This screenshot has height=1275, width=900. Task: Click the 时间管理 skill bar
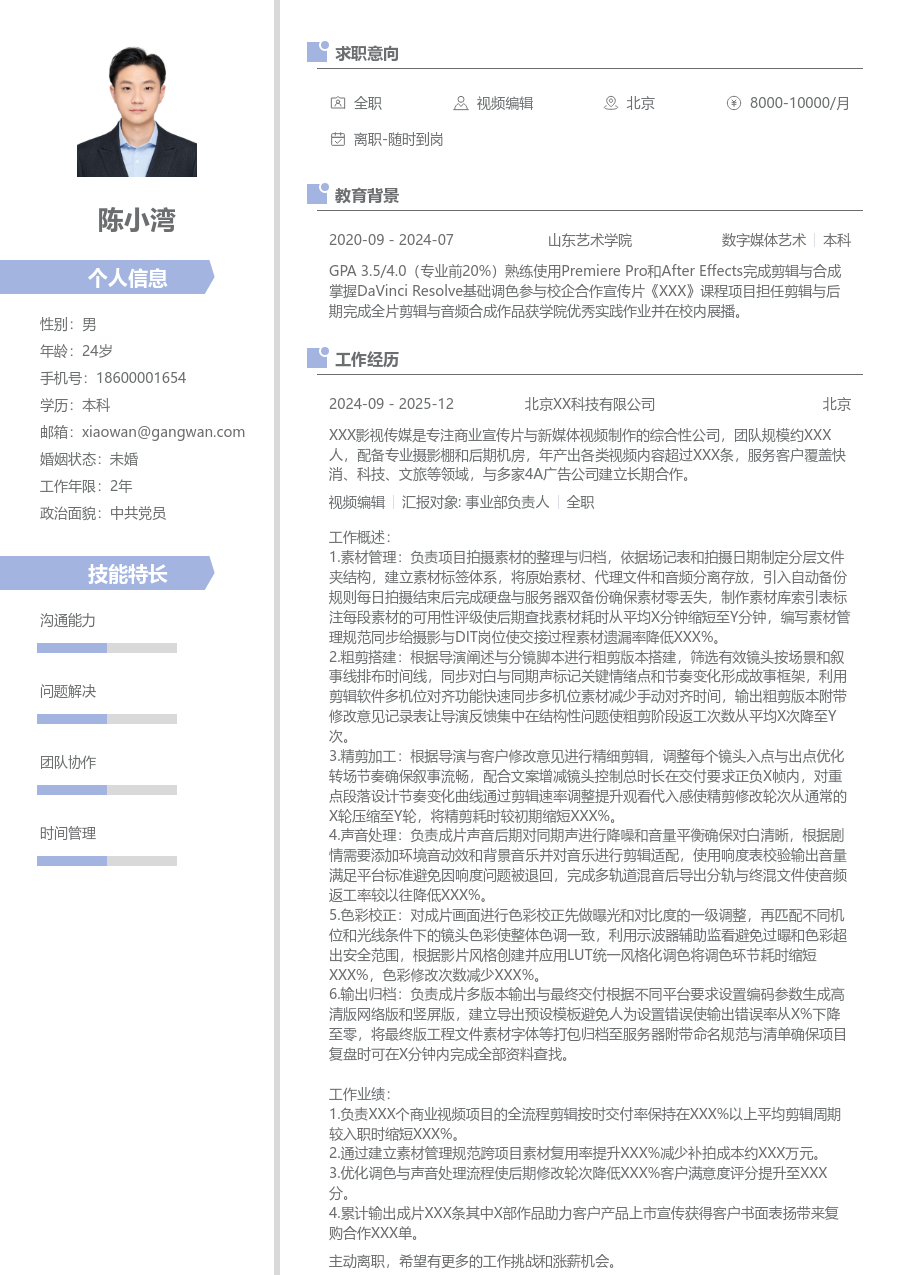(x=107, y=861)
